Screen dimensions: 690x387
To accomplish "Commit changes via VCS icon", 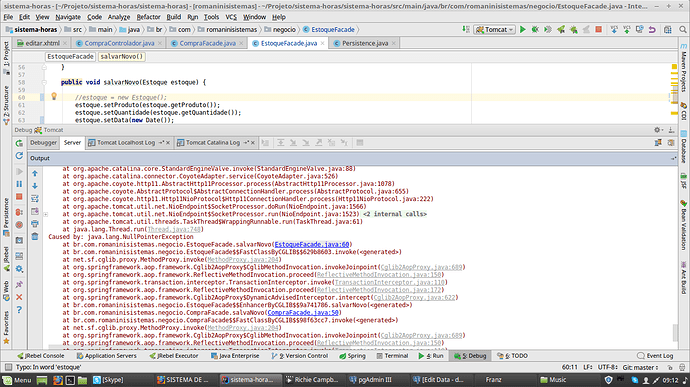I will click(627, 29).
